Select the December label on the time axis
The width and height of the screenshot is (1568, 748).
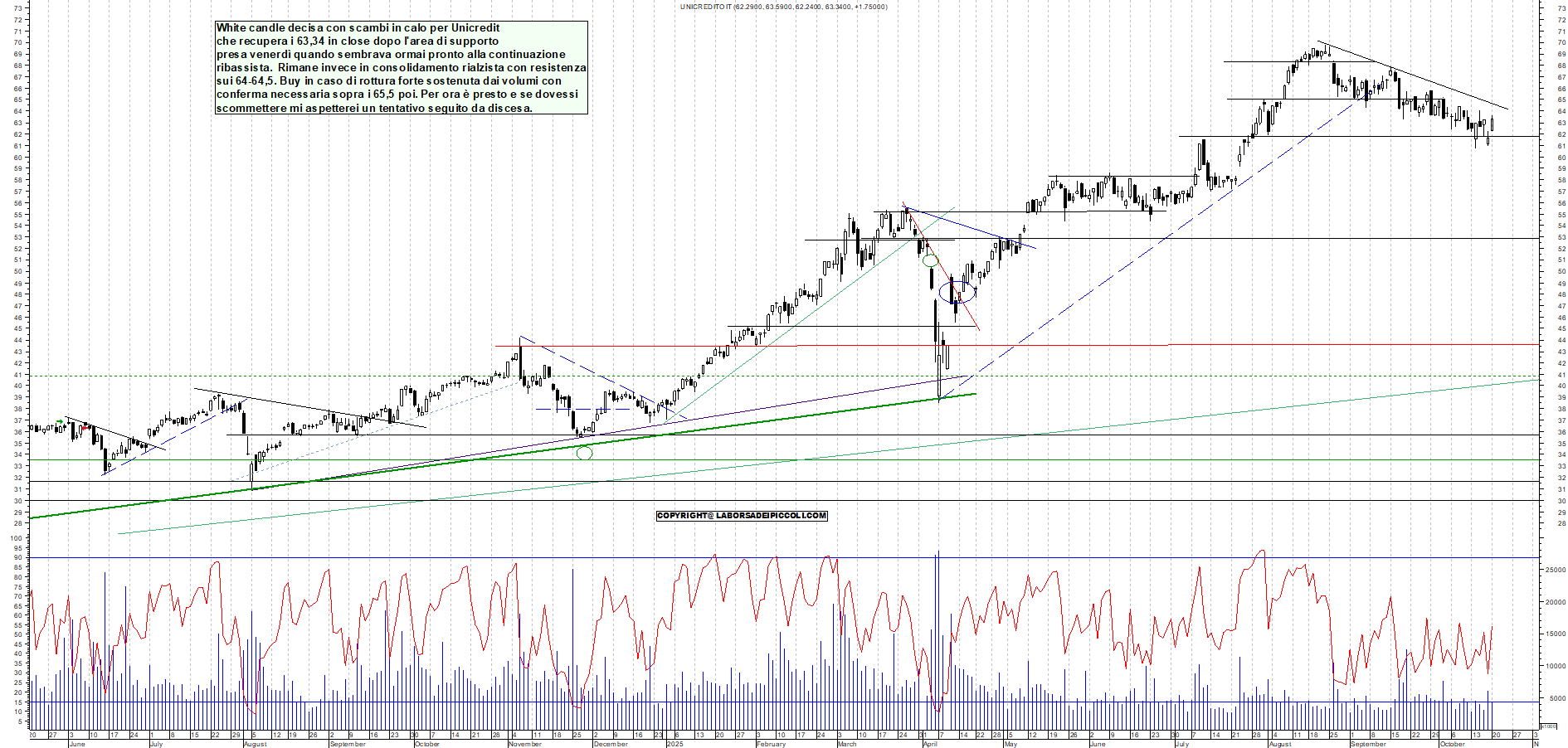611,744
